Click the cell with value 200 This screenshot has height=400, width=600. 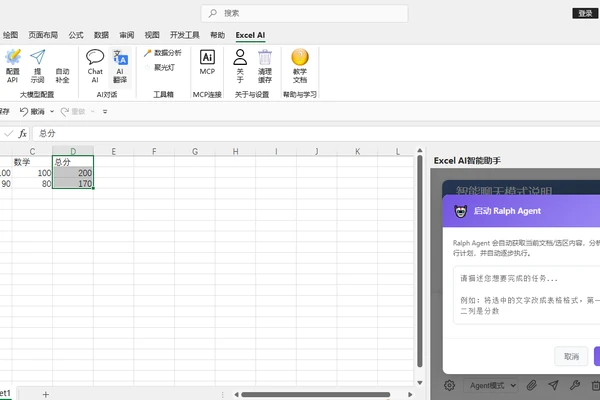click(73, 173)
